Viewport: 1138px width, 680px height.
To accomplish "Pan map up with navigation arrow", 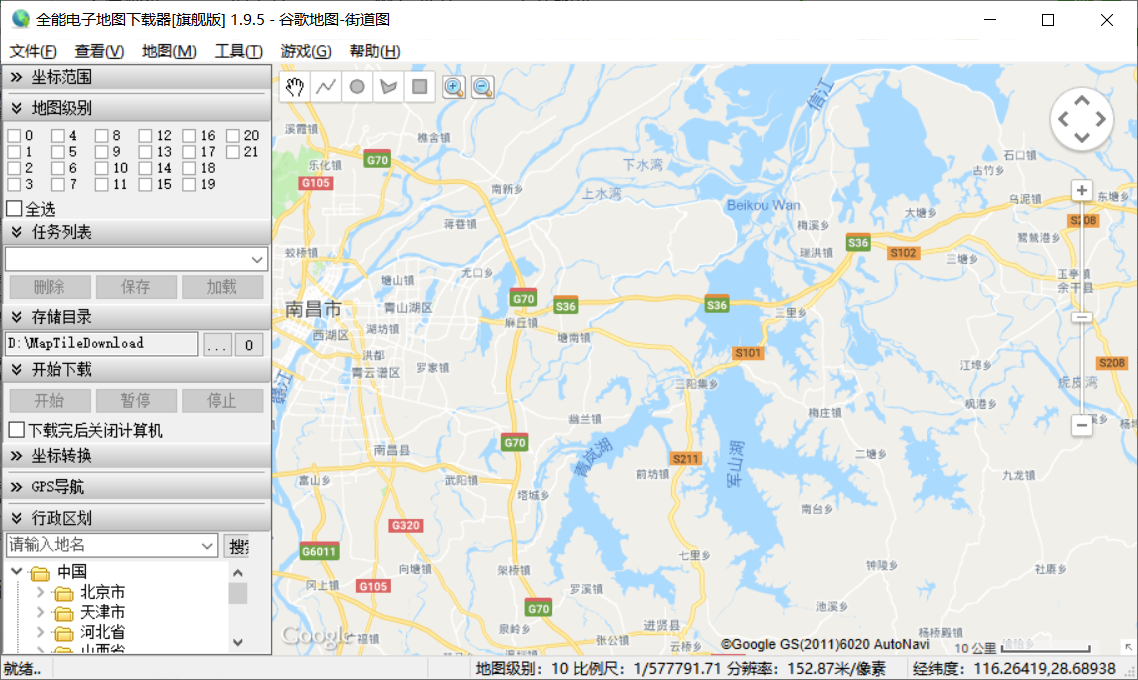I will pos(1082,101).
